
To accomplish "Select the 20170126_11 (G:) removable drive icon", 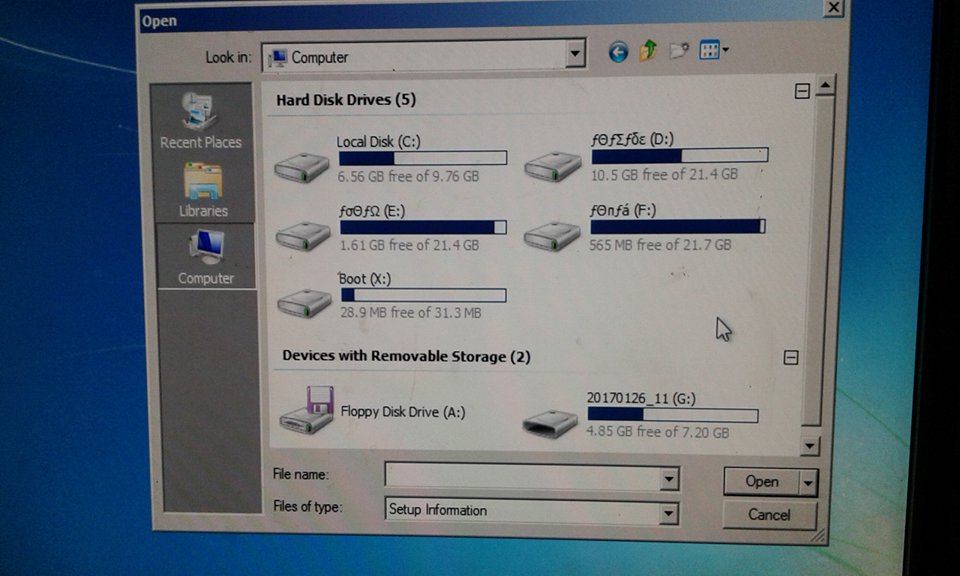I will [550, 423].
